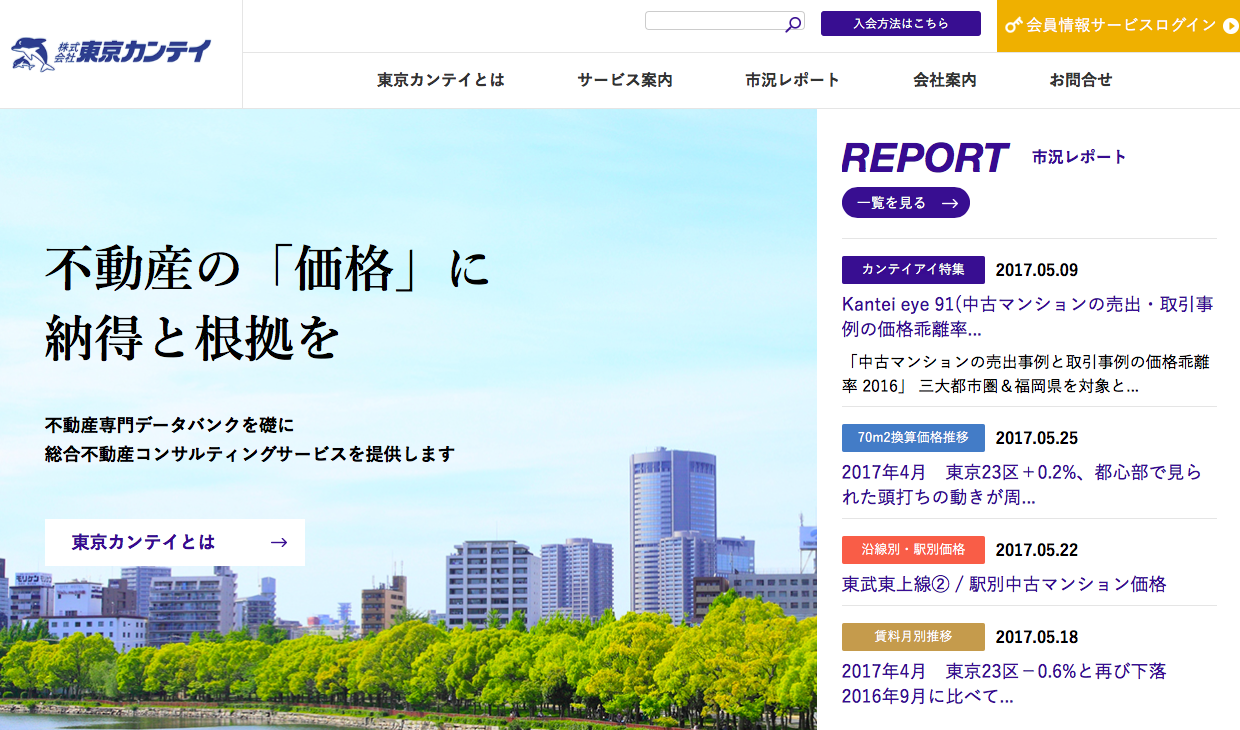Select the カンテイアイ特集 category tag
The height and width of the screenshot is (730, 1240).
(913, 270)
